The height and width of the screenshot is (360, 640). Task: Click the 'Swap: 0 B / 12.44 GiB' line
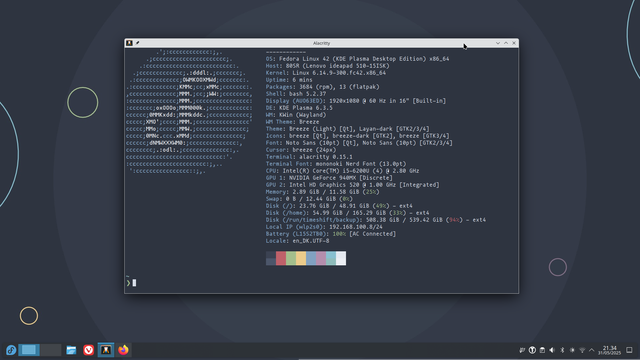point(309,198)
